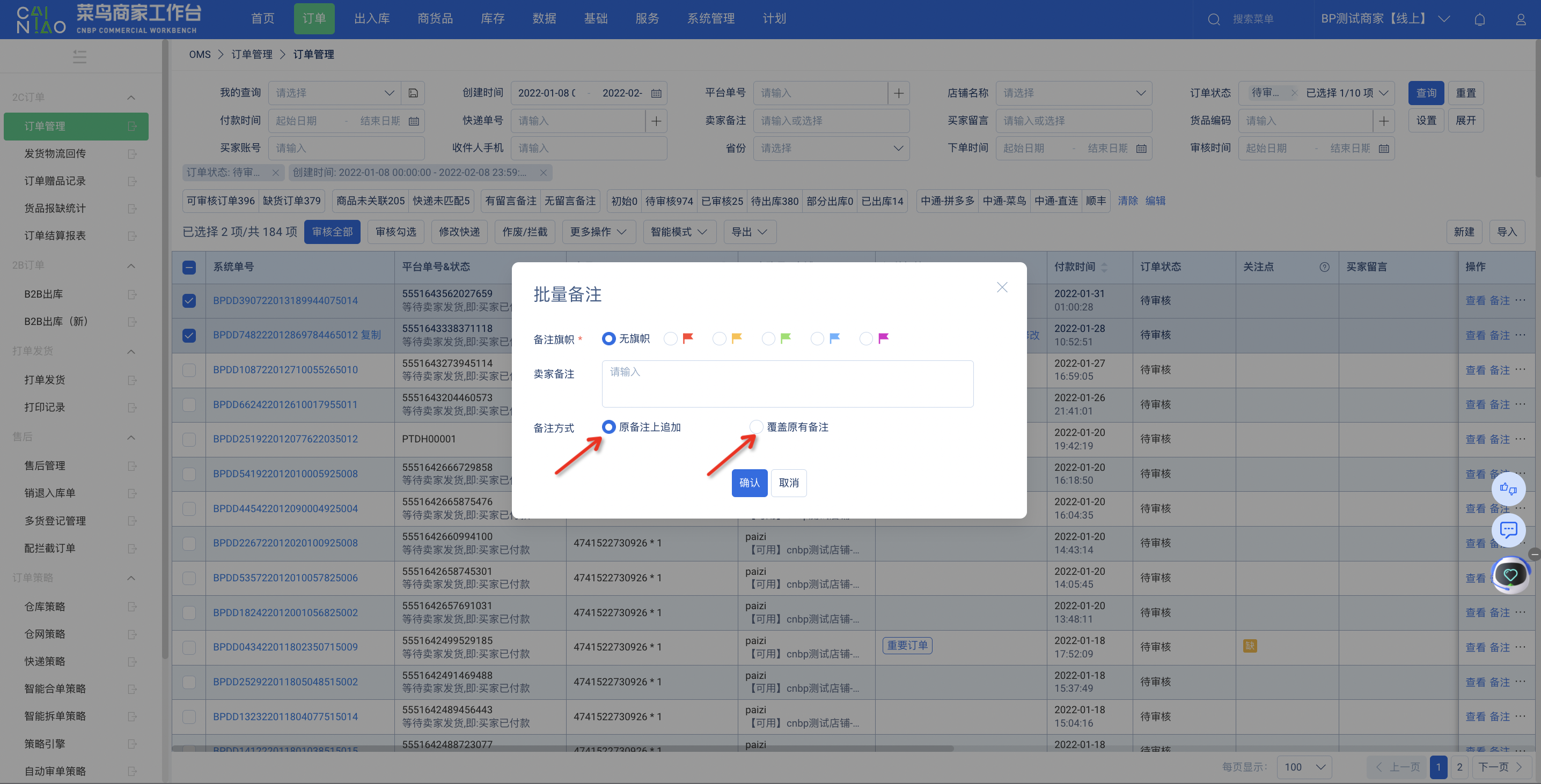Open 库存 top navigation menu
1541x784 pixels.
click(493, 19)
